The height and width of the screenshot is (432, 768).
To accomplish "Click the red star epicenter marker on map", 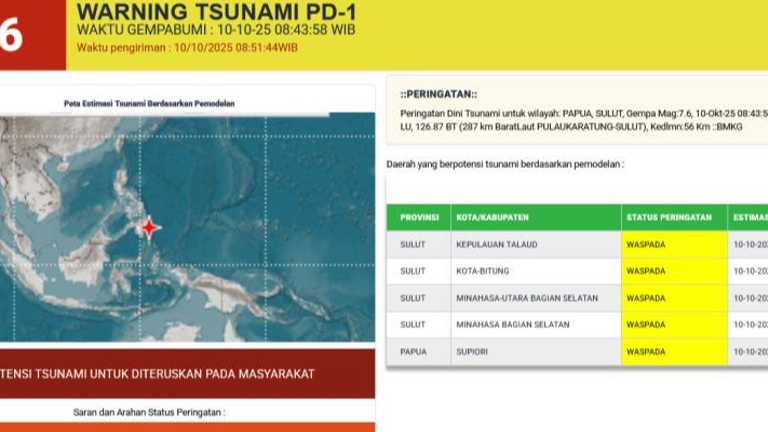I will point(150,228).
